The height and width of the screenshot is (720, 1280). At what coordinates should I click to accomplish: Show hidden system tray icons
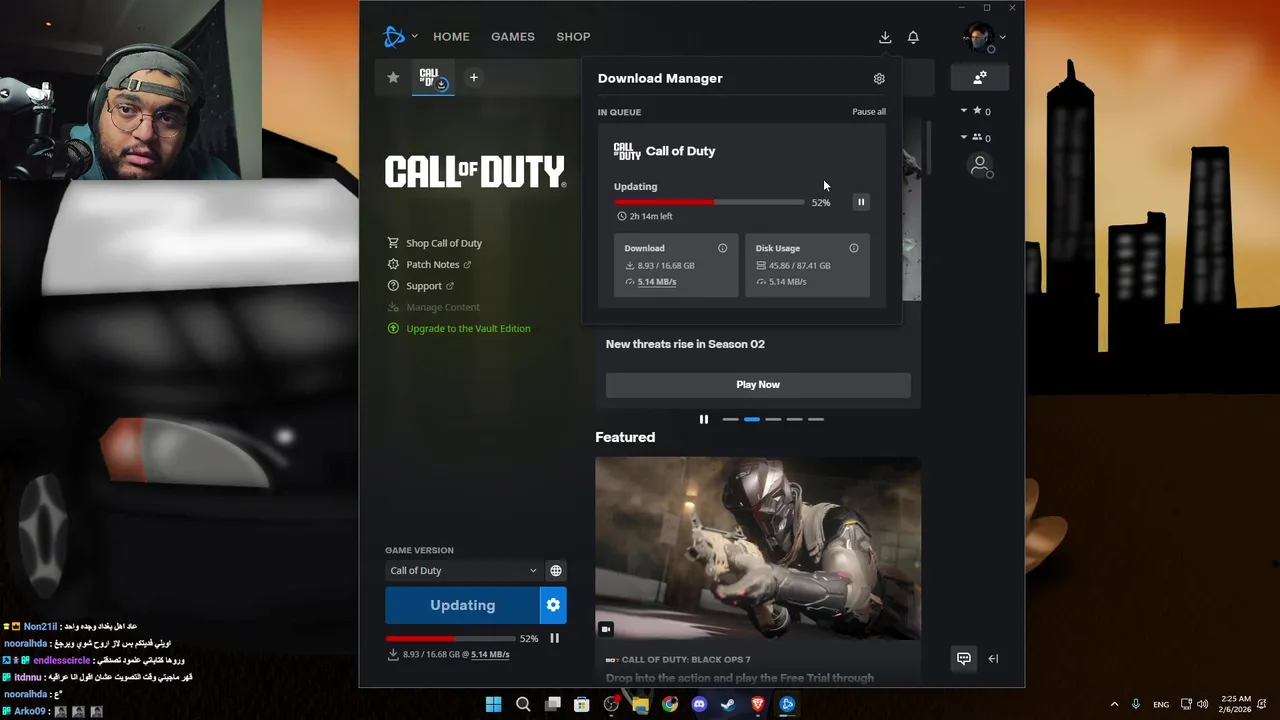point(1114,704)
